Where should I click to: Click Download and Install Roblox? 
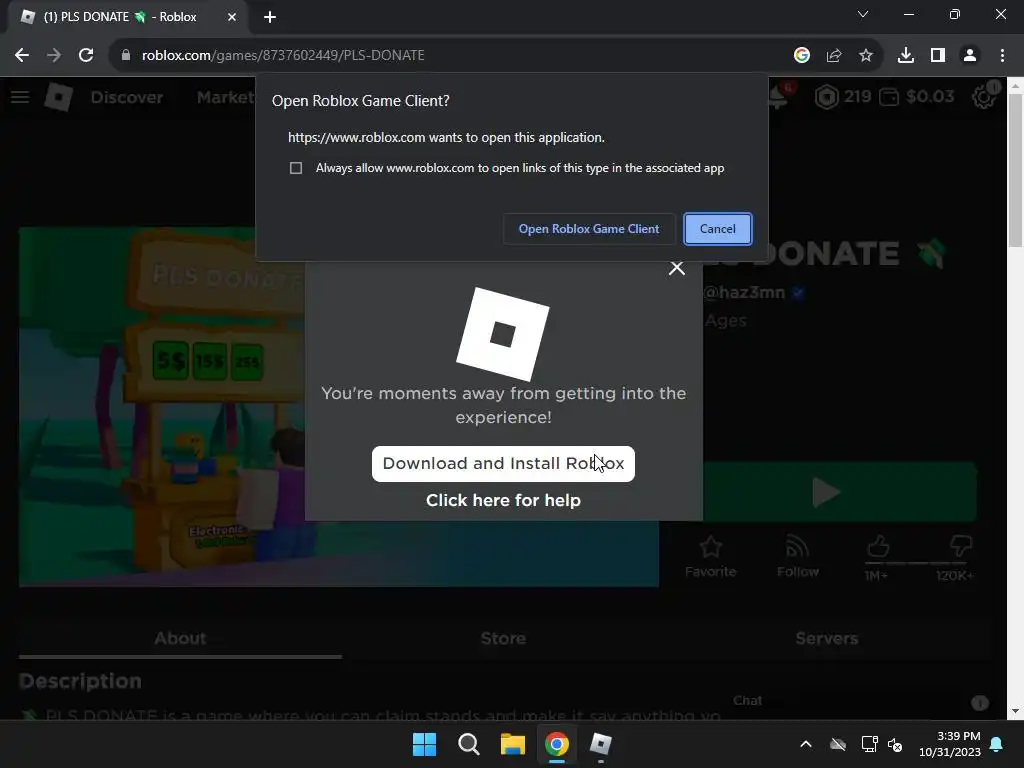504,464
